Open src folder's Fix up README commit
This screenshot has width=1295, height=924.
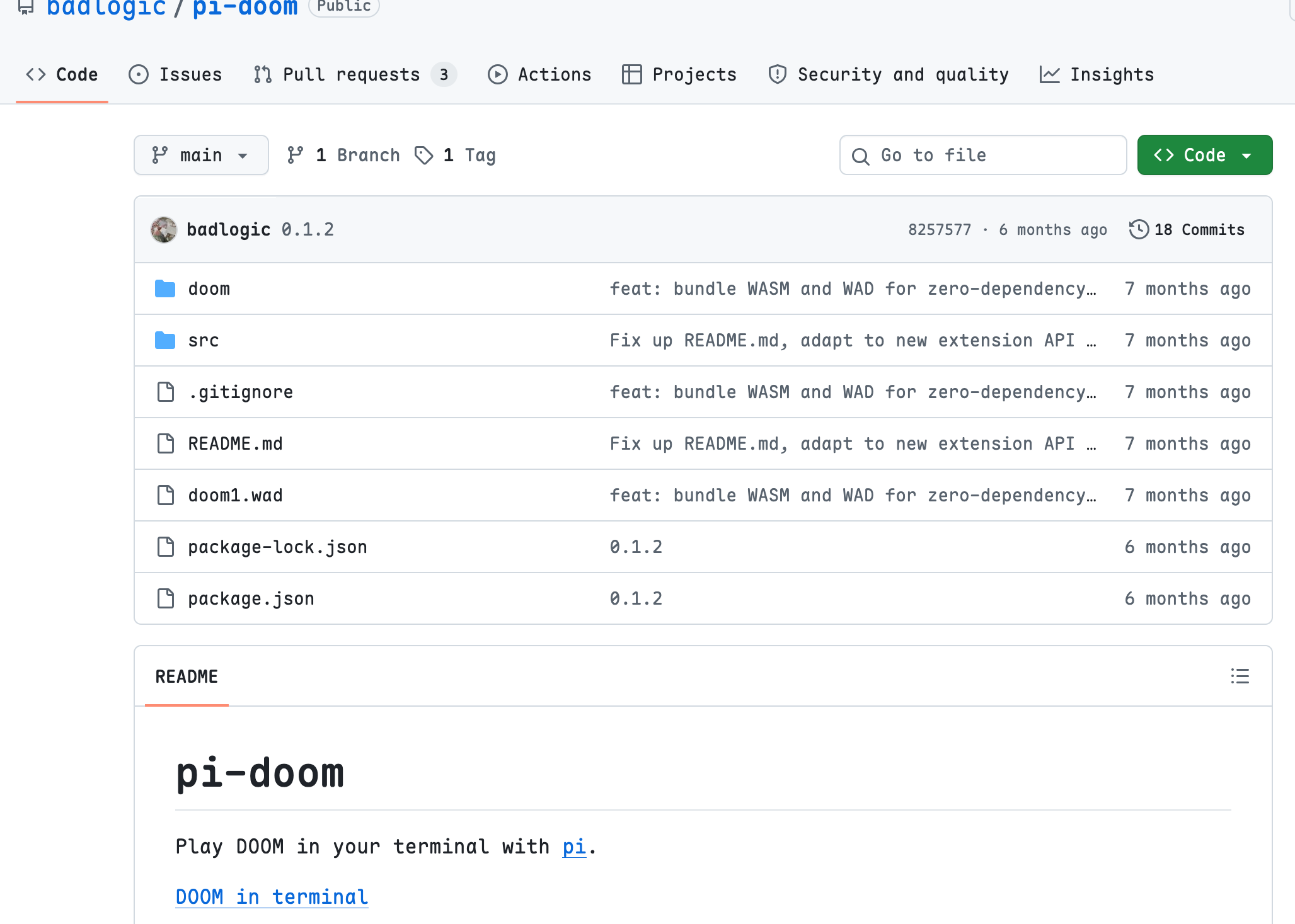click(x=854, y=340)
